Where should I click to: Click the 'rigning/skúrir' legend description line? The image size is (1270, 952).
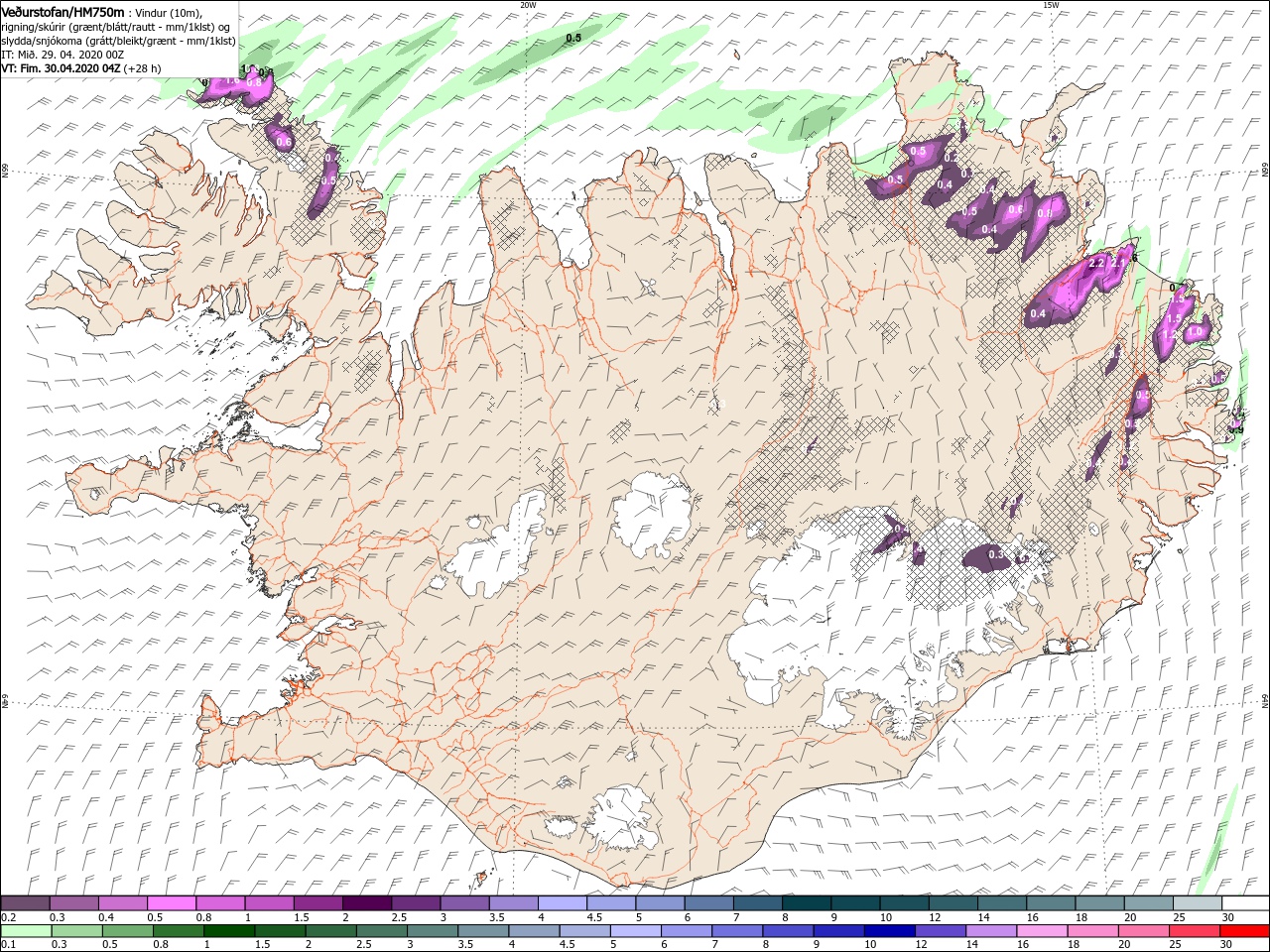[115, 27]
